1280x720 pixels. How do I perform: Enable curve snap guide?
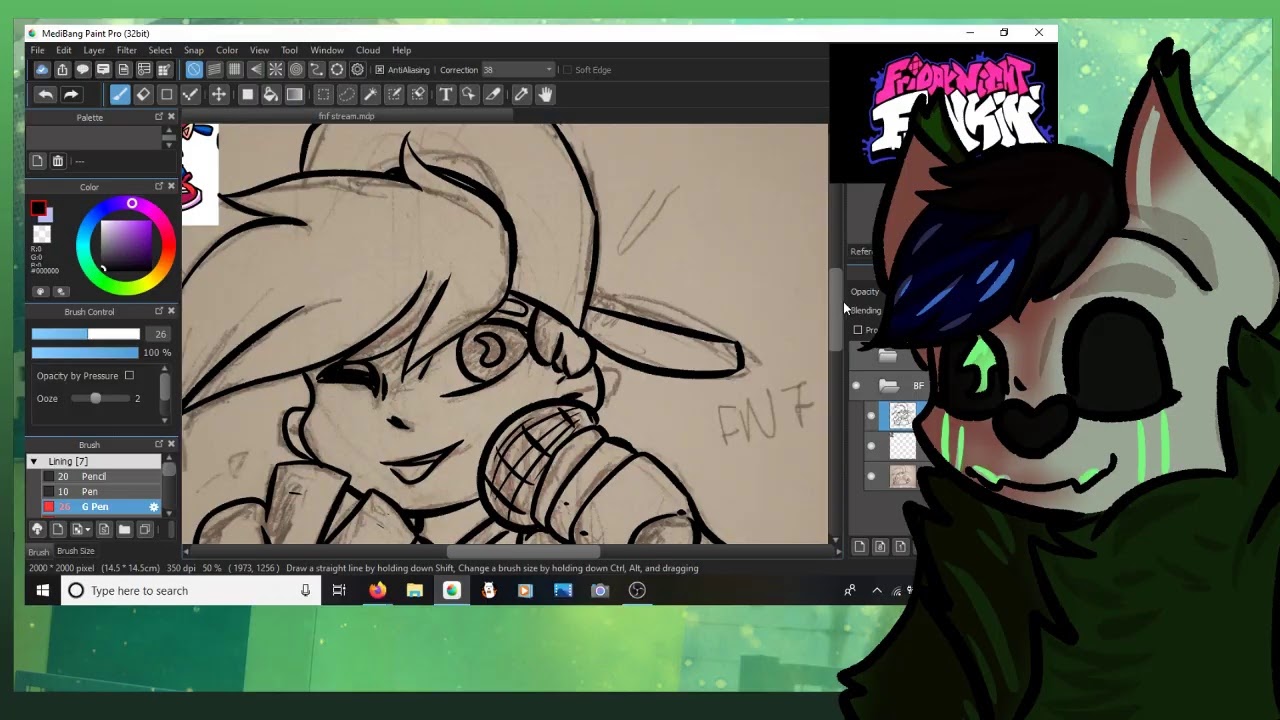click(x=316, y=70)
